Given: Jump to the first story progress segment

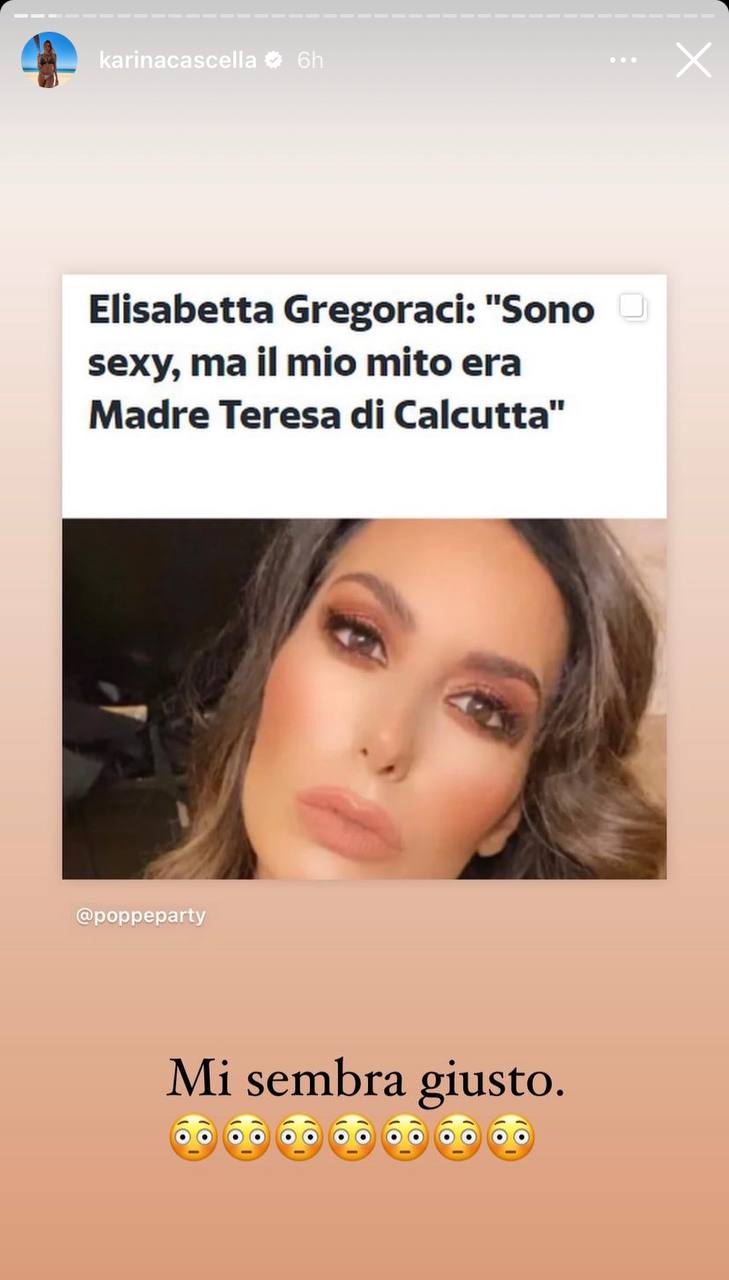Looking at the screenshot, I should click(x=21, y=15).
